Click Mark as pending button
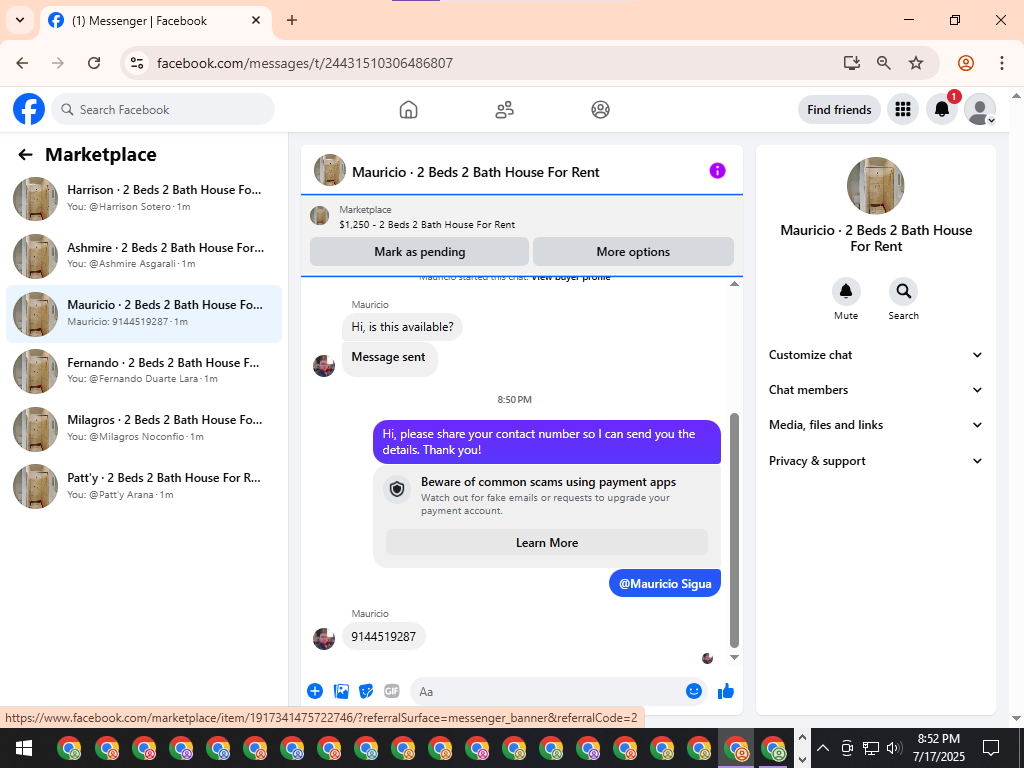Viewport: 1024px width, 768px height. coord(419,251)
